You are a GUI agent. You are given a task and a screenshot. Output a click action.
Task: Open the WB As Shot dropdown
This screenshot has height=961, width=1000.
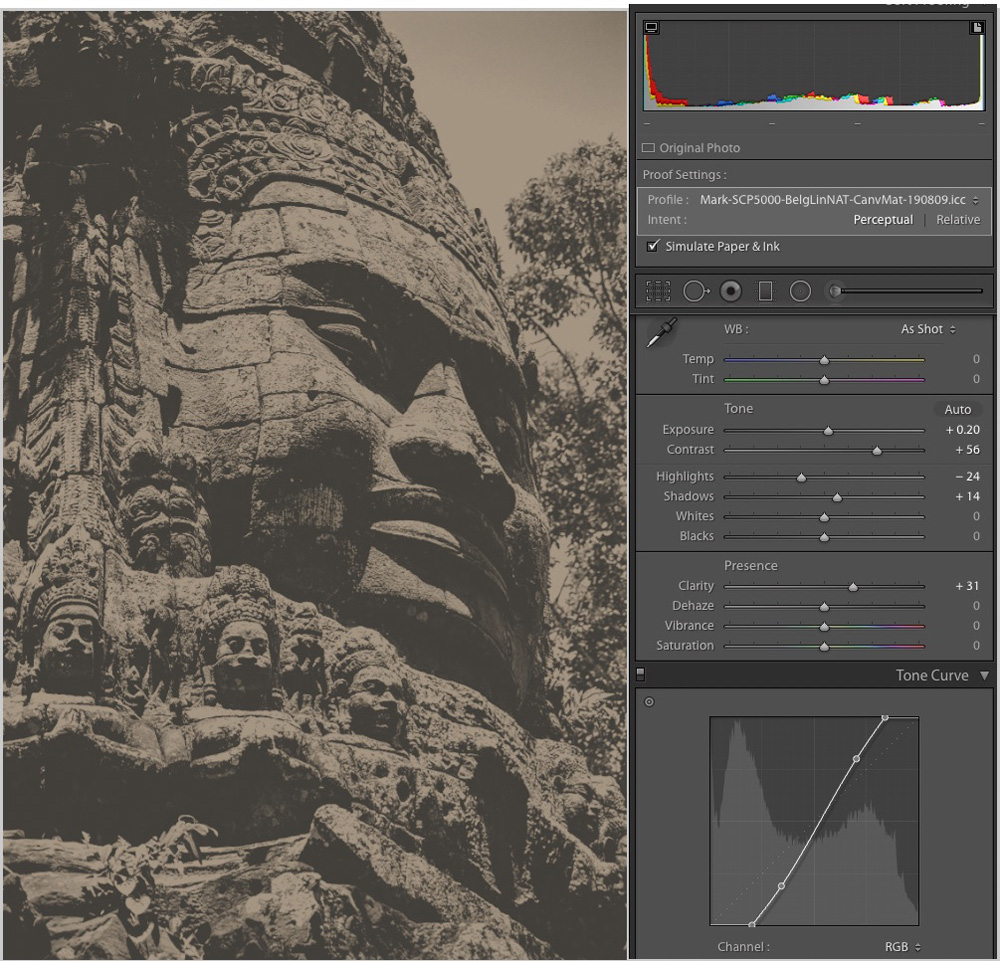(928, 329)
